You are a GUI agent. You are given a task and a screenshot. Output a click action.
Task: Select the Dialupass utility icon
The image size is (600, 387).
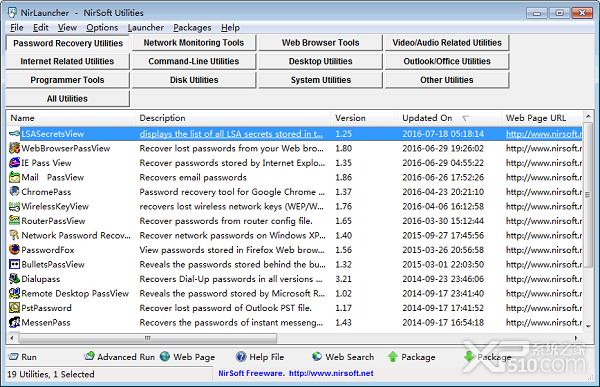tap(14, 279)
